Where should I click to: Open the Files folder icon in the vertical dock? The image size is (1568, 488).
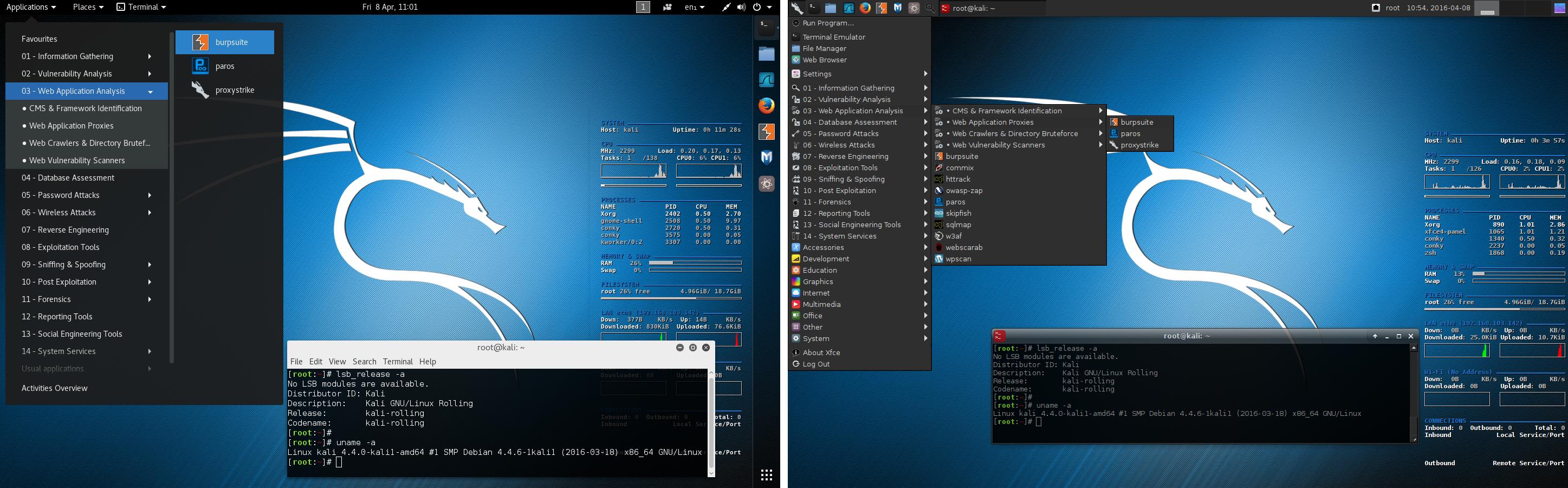point(766,54)
